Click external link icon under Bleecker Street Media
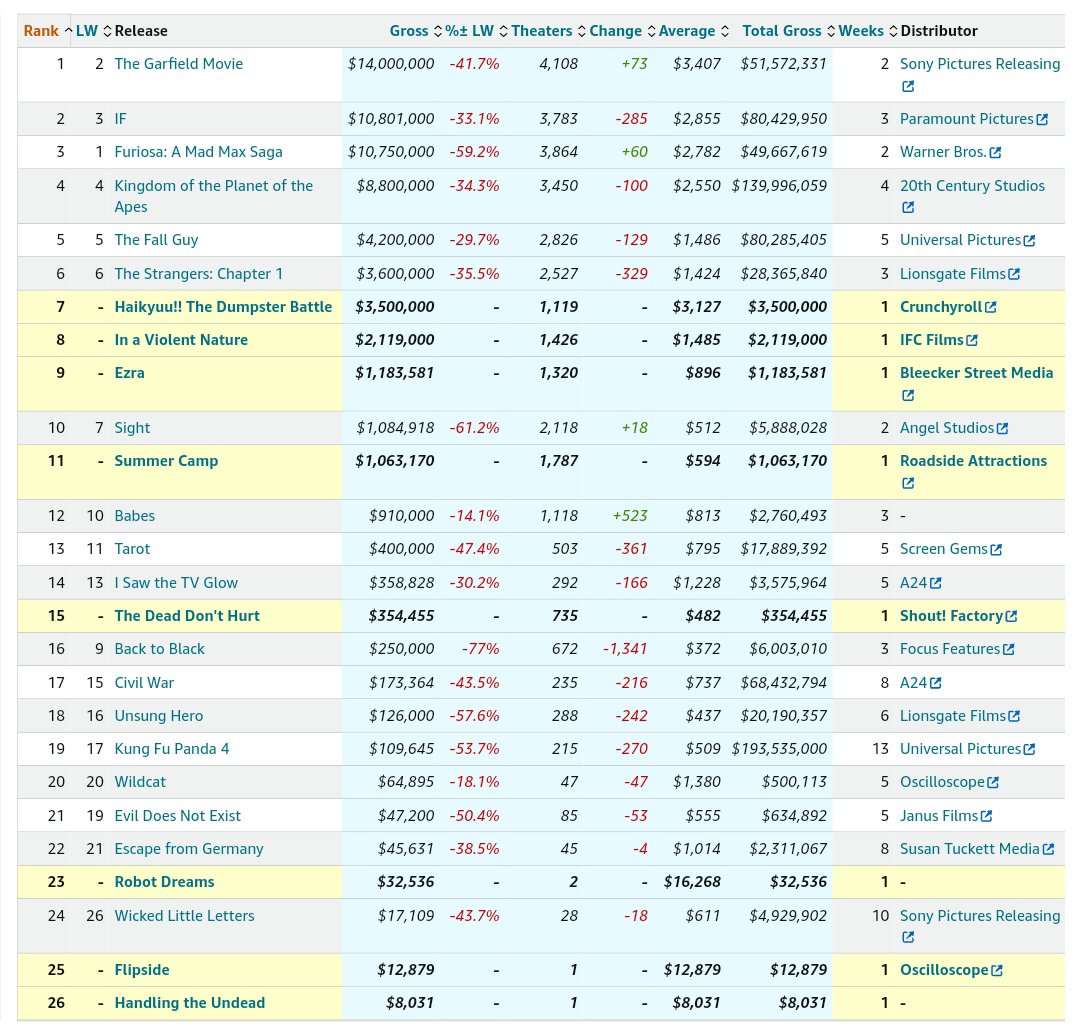Viewport: 1080px width, 1032px height. click(x=908, y=395)
